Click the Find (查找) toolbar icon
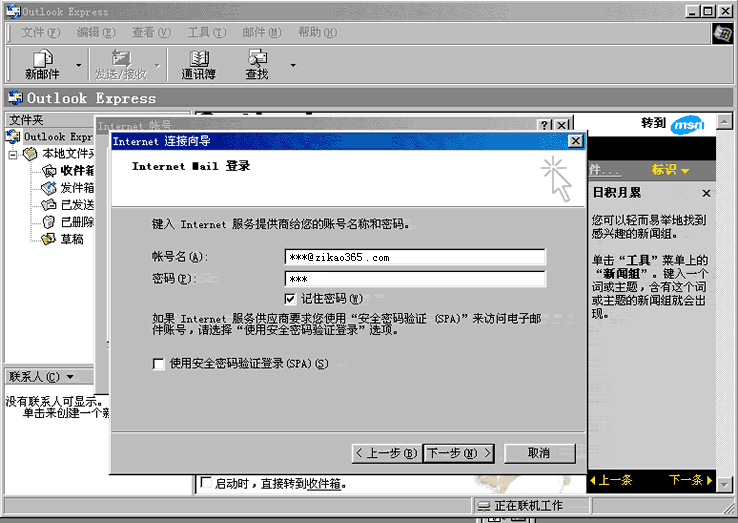The image size is (738, 523). 257,64
